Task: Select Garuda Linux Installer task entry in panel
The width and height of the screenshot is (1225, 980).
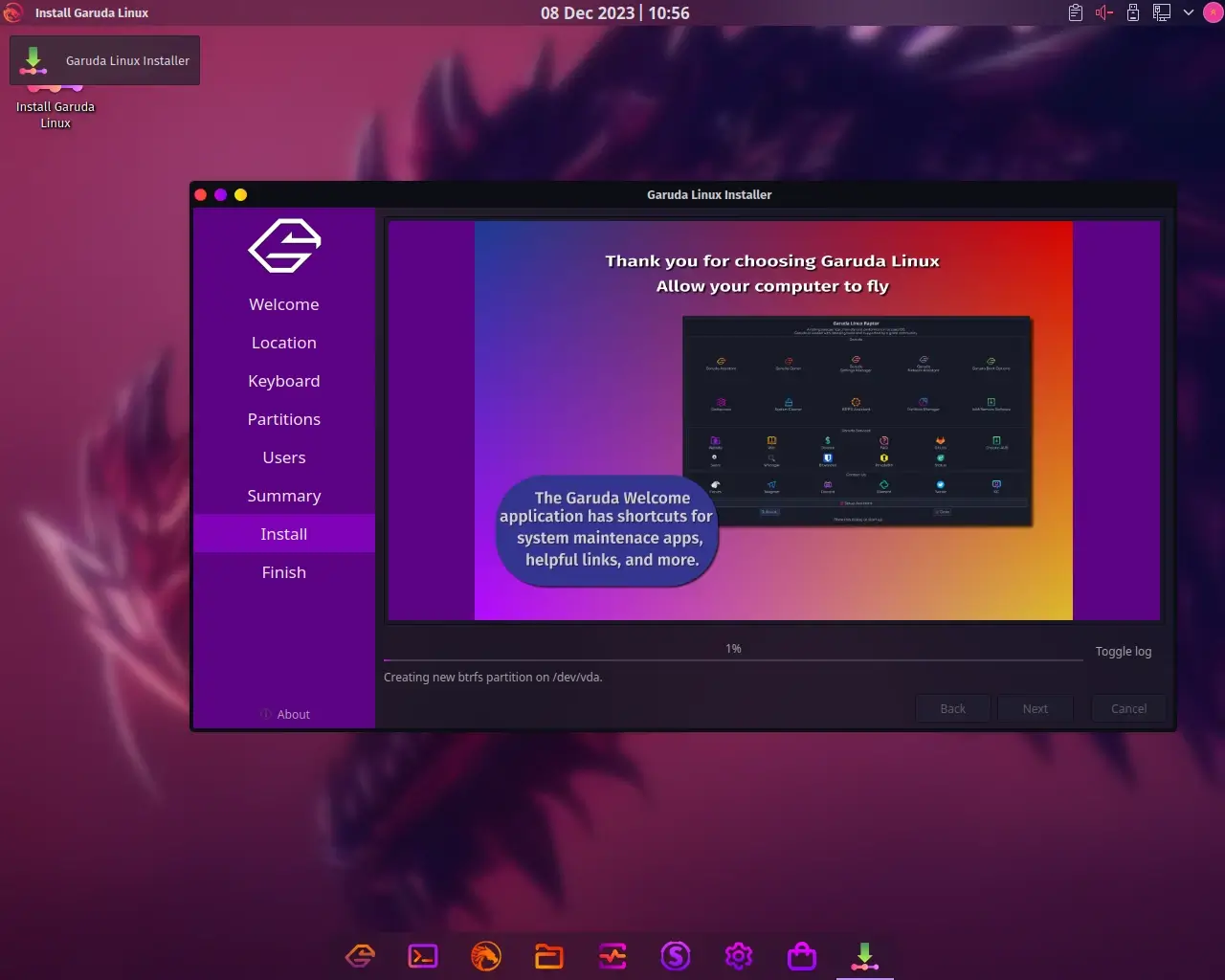Action: click(105, 60)
